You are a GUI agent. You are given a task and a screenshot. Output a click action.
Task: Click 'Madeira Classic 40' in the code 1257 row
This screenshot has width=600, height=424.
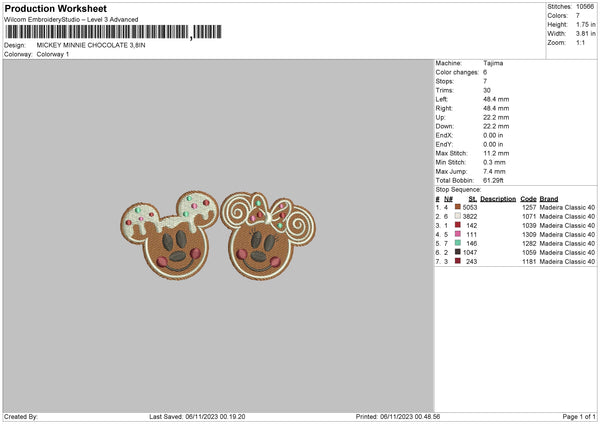click(567, 207)
